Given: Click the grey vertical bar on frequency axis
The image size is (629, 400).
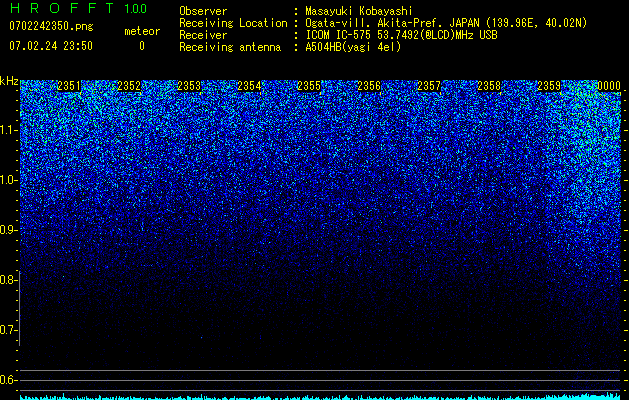Looking at the screenshot, I should 20,308.
